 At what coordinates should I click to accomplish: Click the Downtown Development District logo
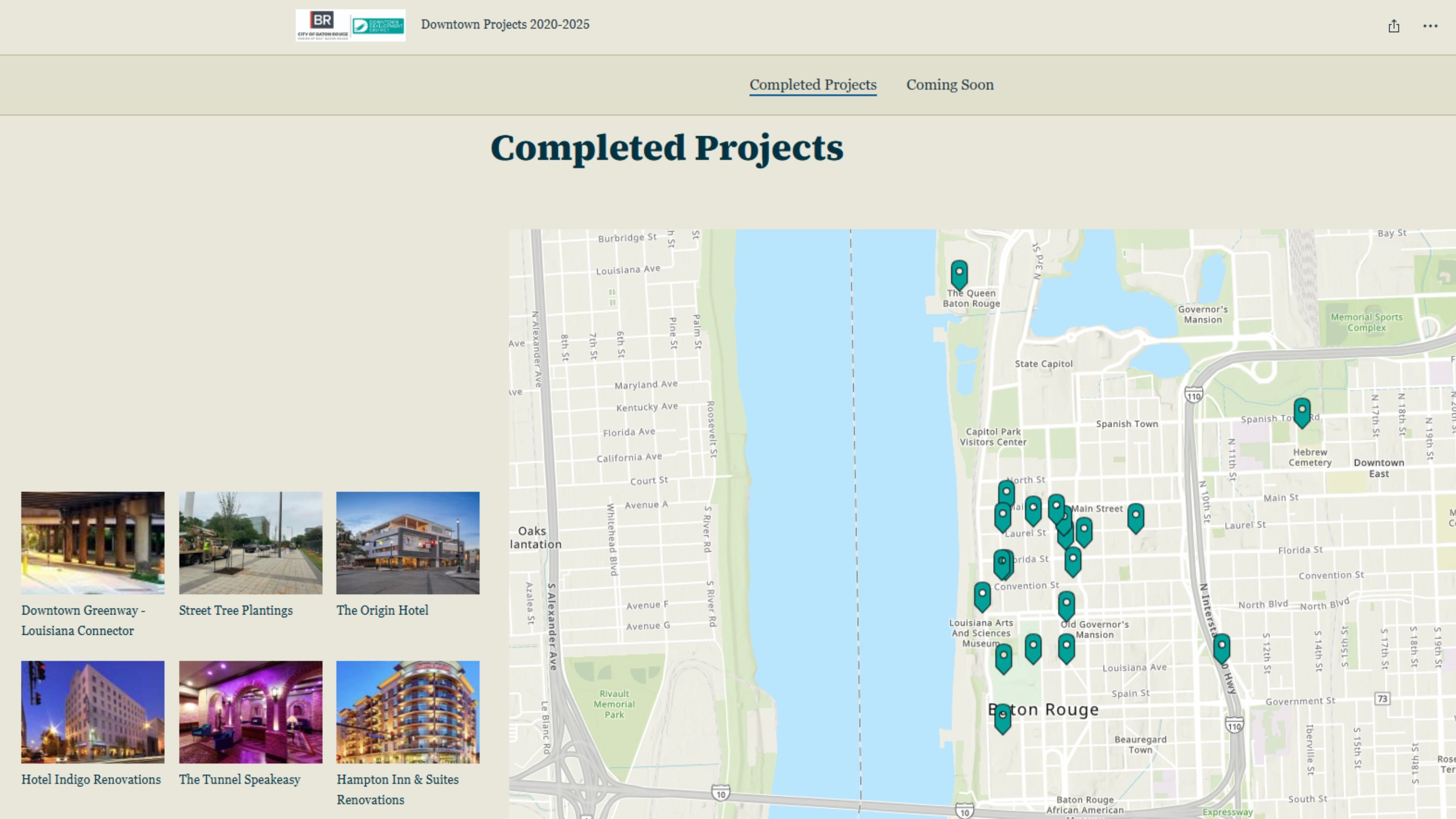[377, 26]
